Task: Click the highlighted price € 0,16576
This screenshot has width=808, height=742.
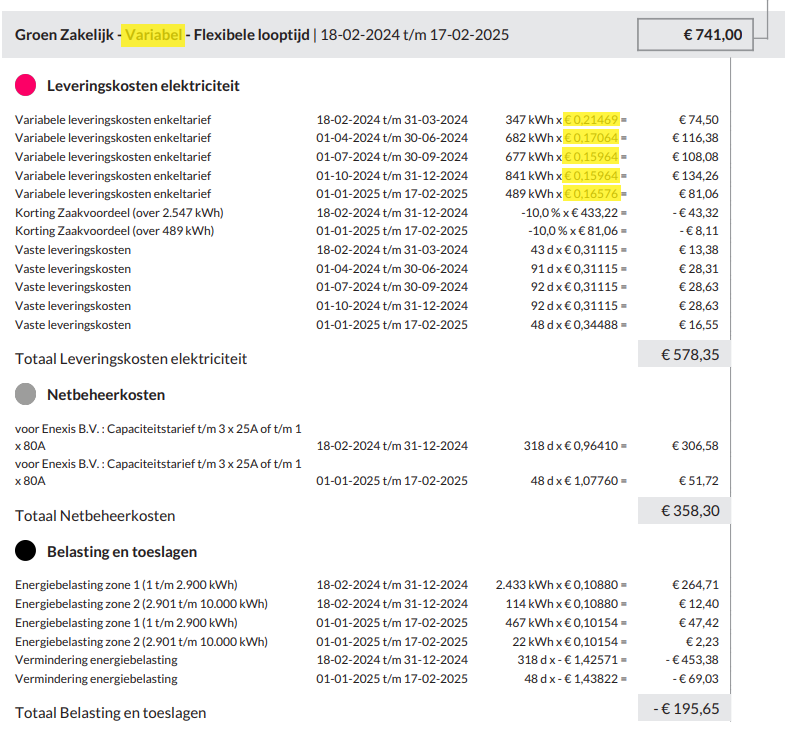Action: 594,194
